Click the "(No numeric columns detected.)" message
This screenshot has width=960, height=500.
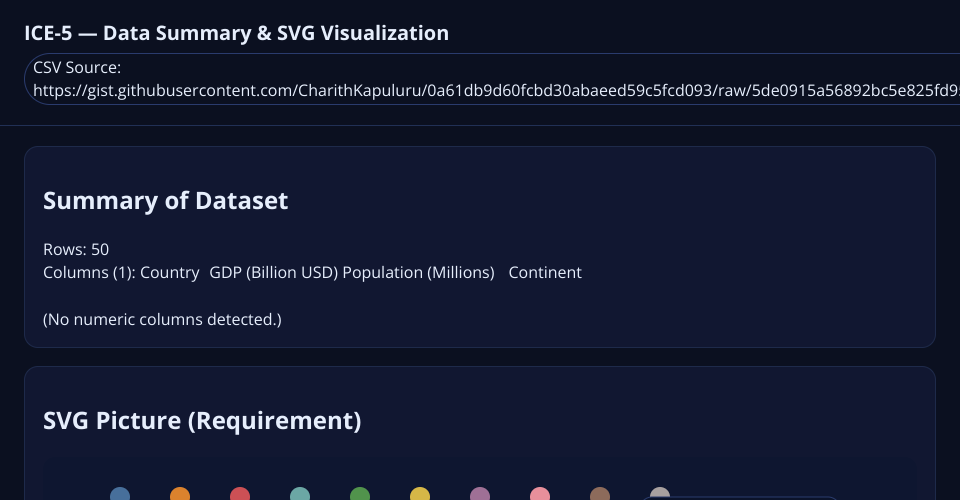click(162, 320)
